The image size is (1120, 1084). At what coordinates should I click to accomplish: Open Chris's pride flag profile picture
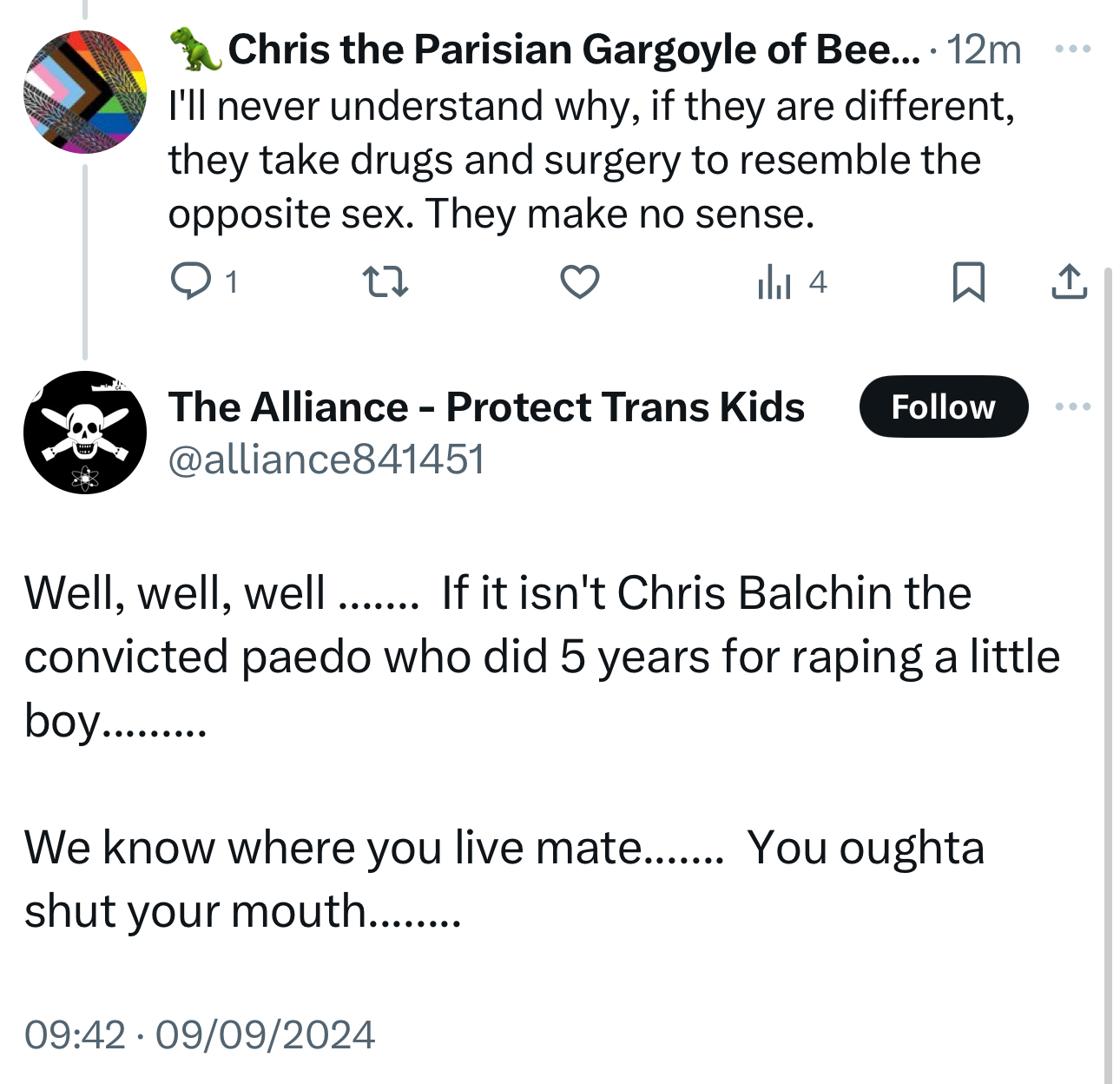84,92
